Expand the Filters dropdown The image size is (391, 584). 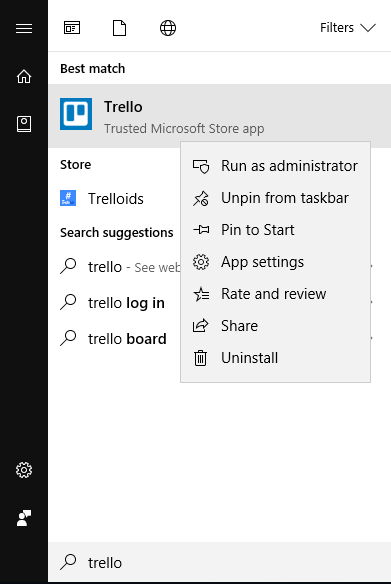(x=348, y=28)
